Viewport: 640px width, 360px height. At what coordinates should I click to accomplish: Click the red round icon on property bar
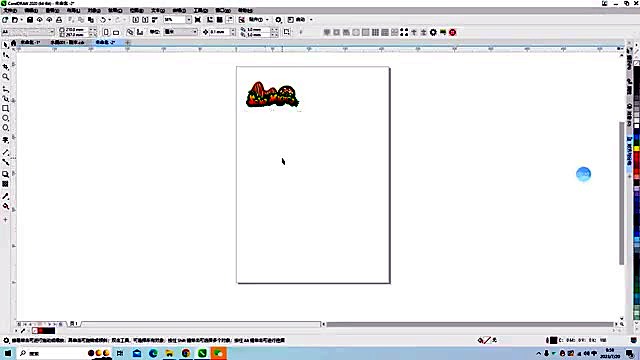[x=453, y=32]
